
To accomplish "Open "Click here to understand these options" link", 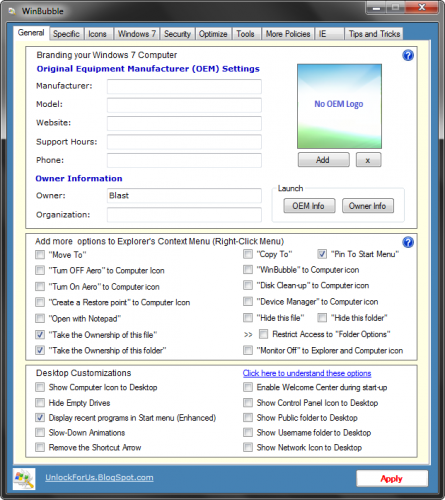I will click(x=307, y=373).
